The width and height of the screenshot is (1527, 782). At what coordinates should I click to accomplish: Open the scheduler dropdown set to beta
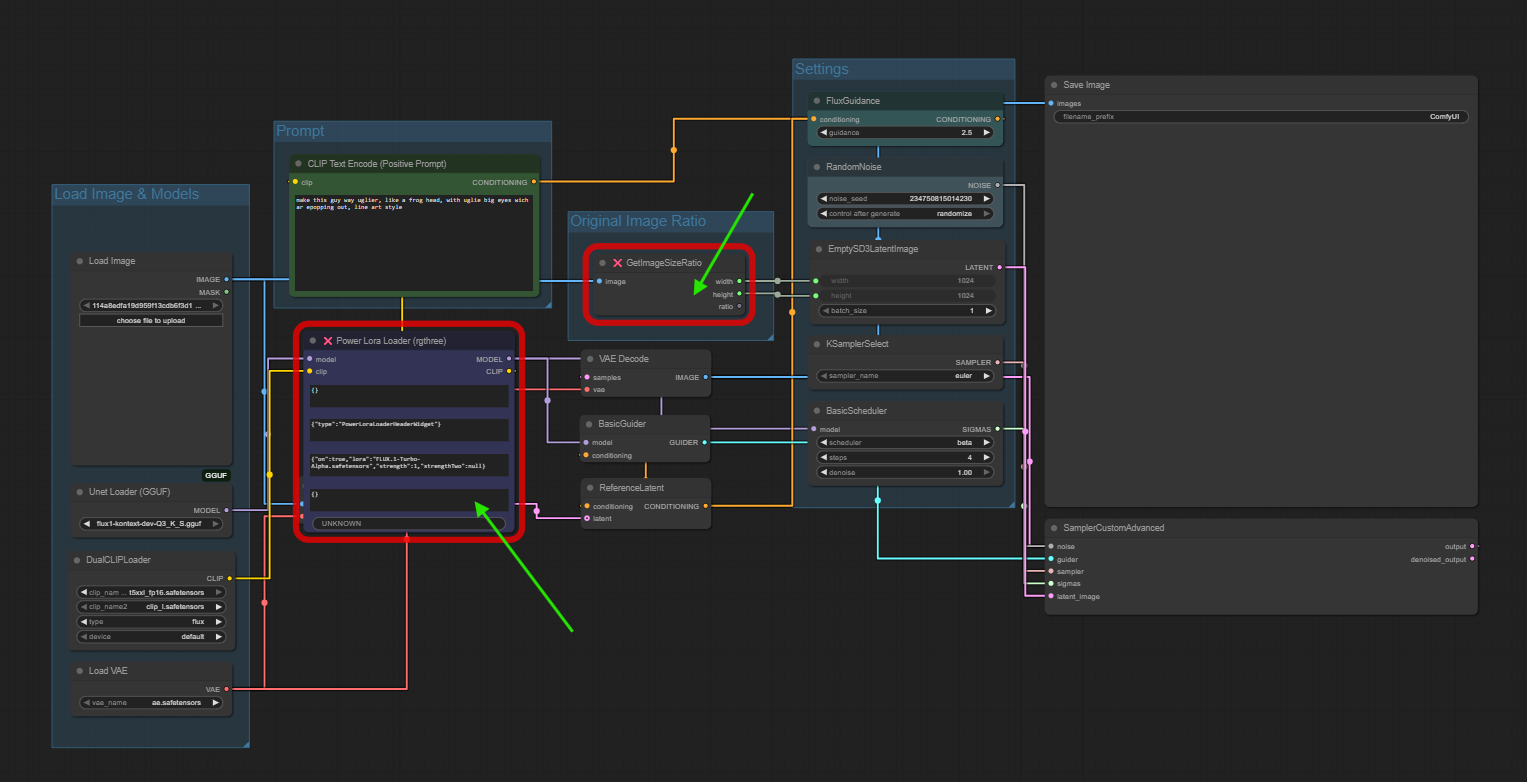coord(903,442)
